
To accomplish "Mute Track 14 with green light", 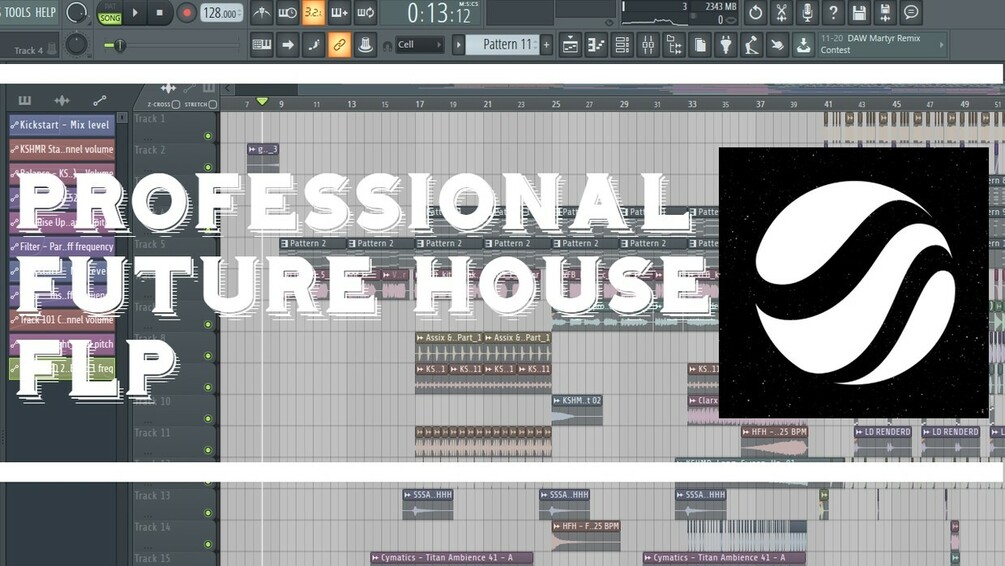I will pos(208,544).
